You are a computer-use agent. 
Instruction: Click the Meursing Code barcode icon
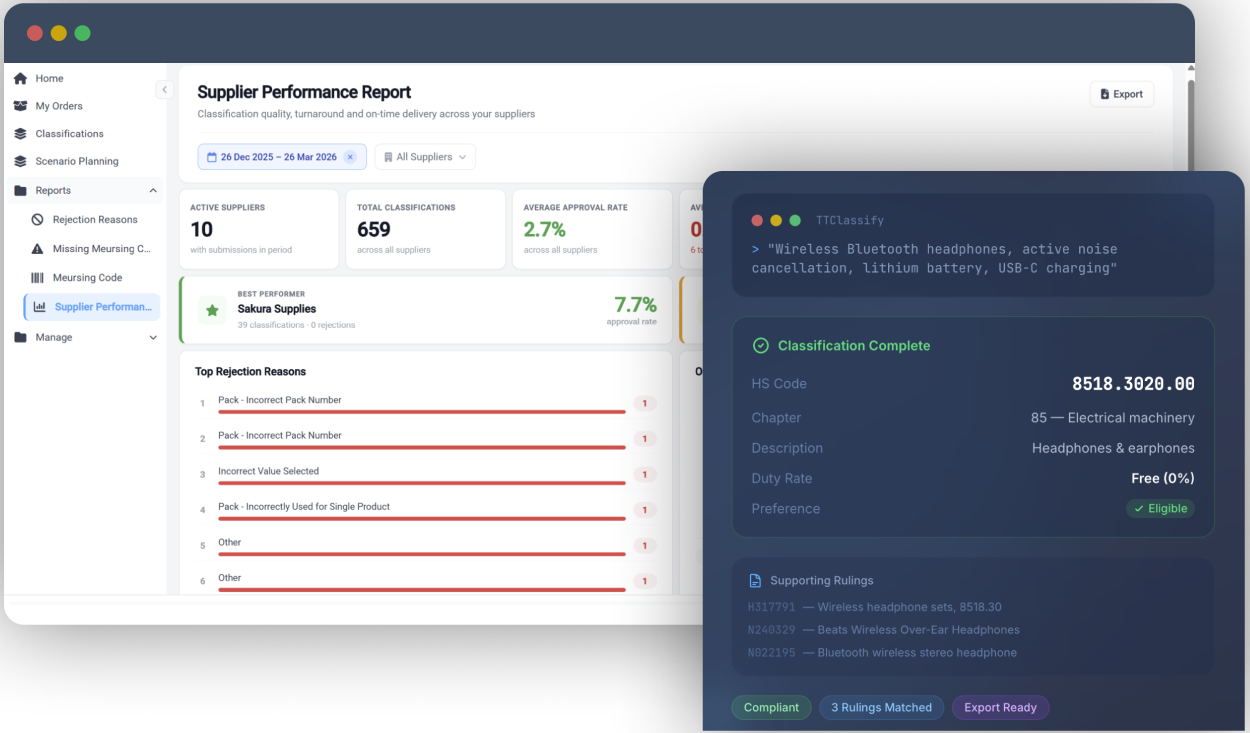(38, 278)
